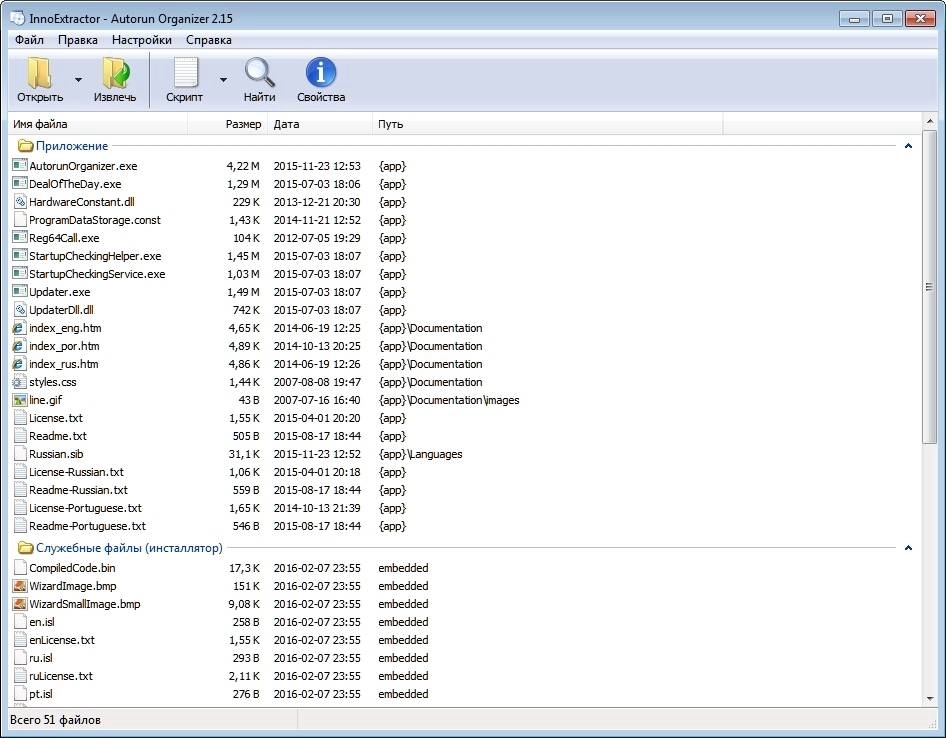This screenshot has height=738, width=946.
Task: Click CompiledCode.bin file icon
Action: (20, 567)
